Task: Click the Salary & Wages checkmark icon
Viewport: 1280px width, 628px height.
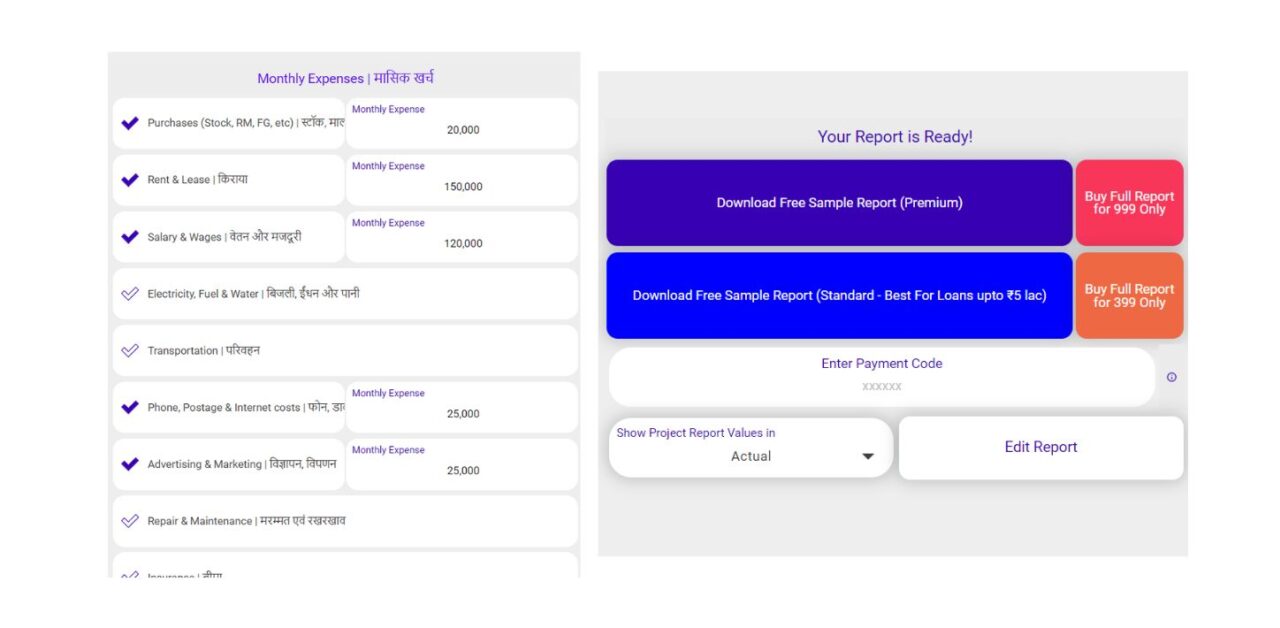Action: point(129,236)
